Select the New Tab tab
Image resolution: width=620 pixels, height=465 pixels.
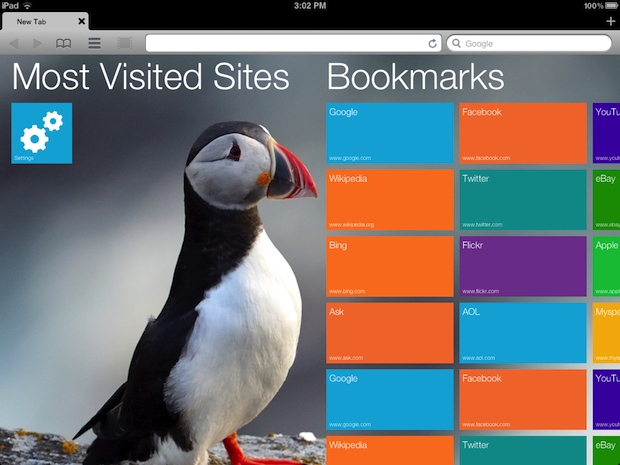pos(45,21)
